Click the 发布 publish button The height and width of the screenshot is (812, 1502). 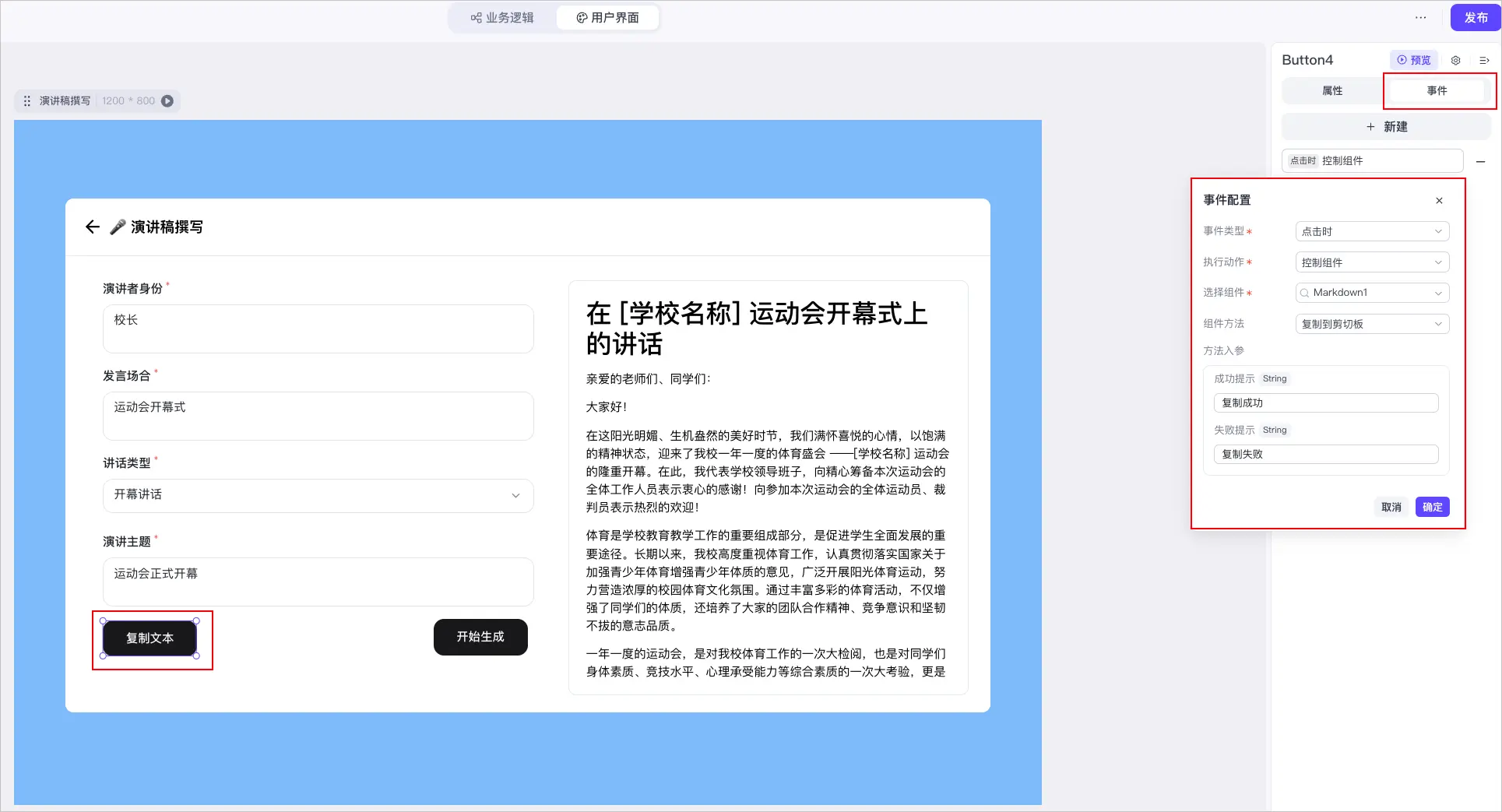pos(1476,17)
